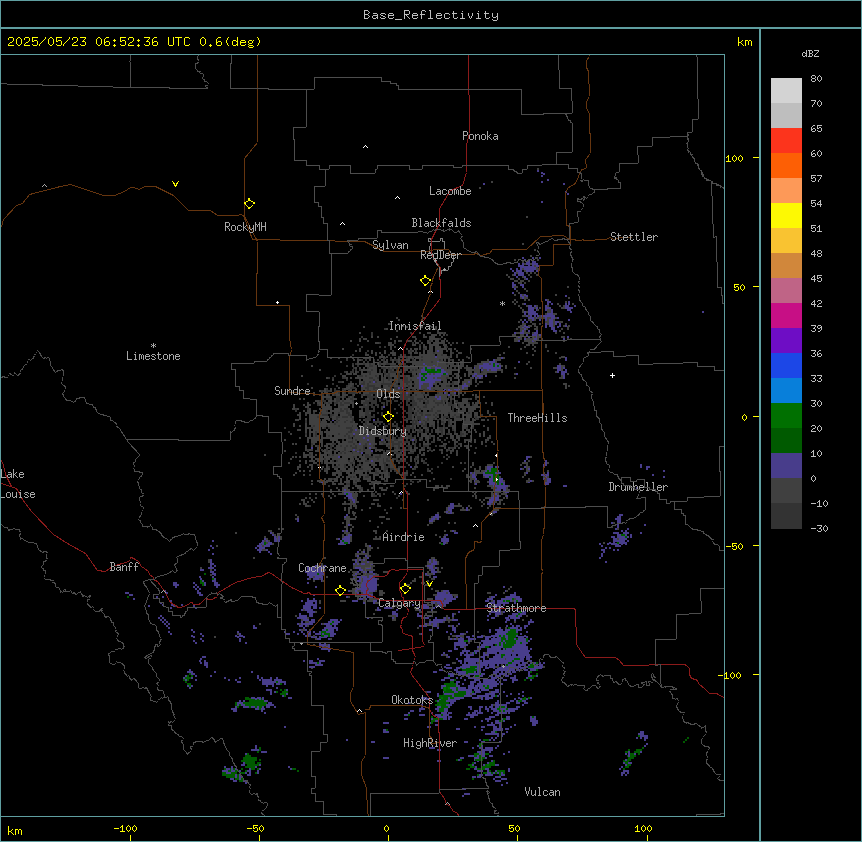Click the yellow diamond marker above Calgary label
Viewport: 862px width, 842px height.
(x=405, y=589)
